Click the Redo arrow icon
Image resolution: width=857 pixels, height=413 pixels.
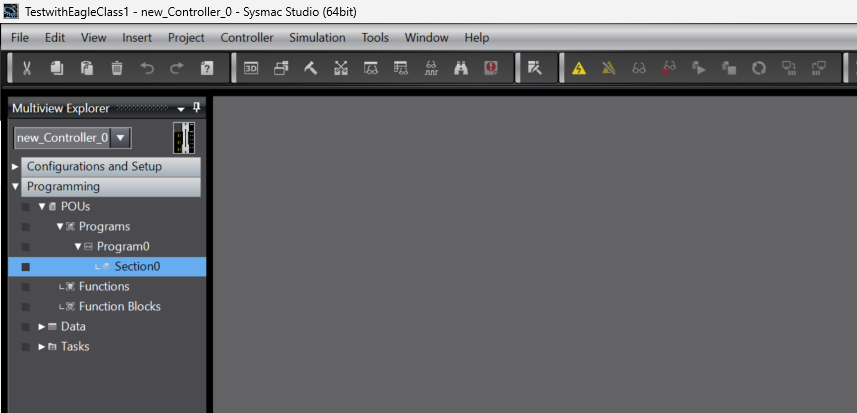[x=177, y=68]
